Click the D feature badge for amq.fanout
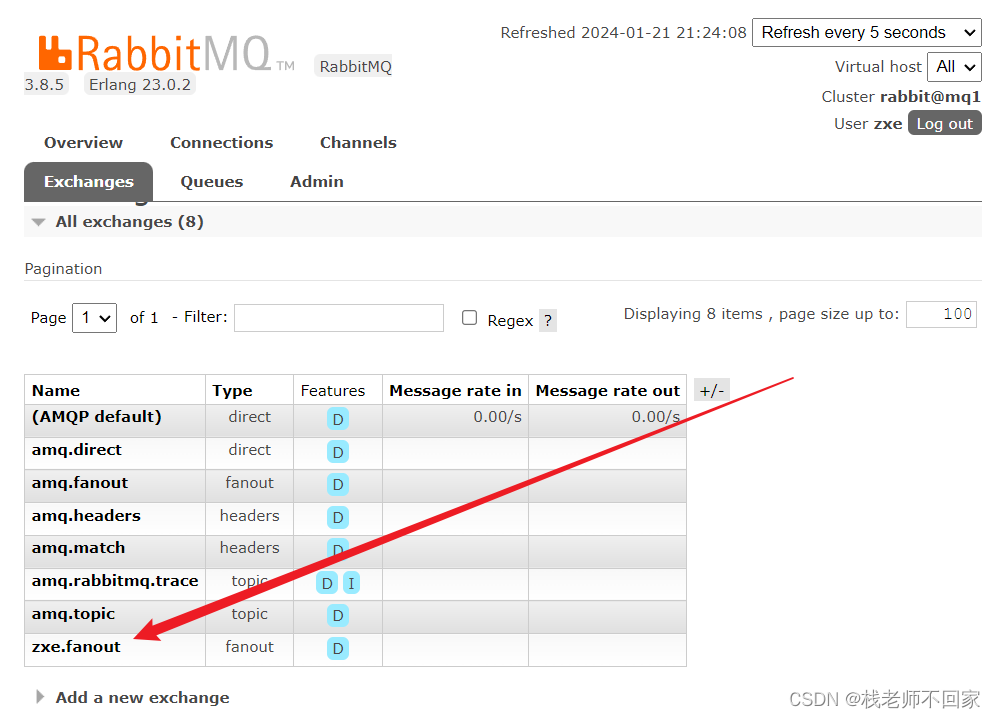This screenshot has width=995, height=718. click(338, 485)
